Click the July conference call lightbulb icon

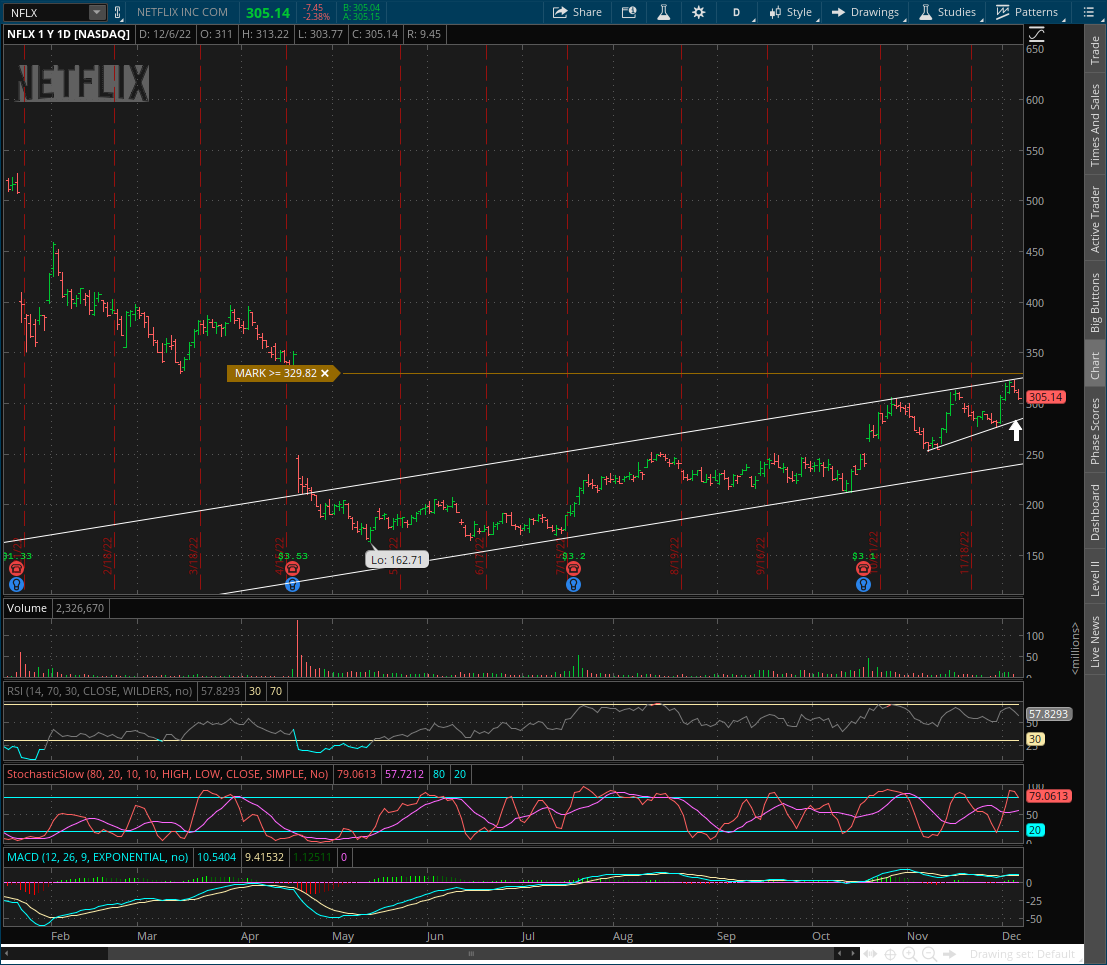(573, 585)
